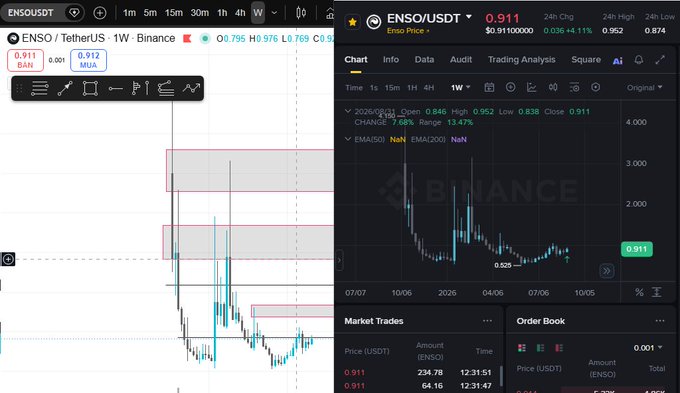Select the Time line chart mode
This screenshot has width=680, height=393.
click(x=354, y=88)
